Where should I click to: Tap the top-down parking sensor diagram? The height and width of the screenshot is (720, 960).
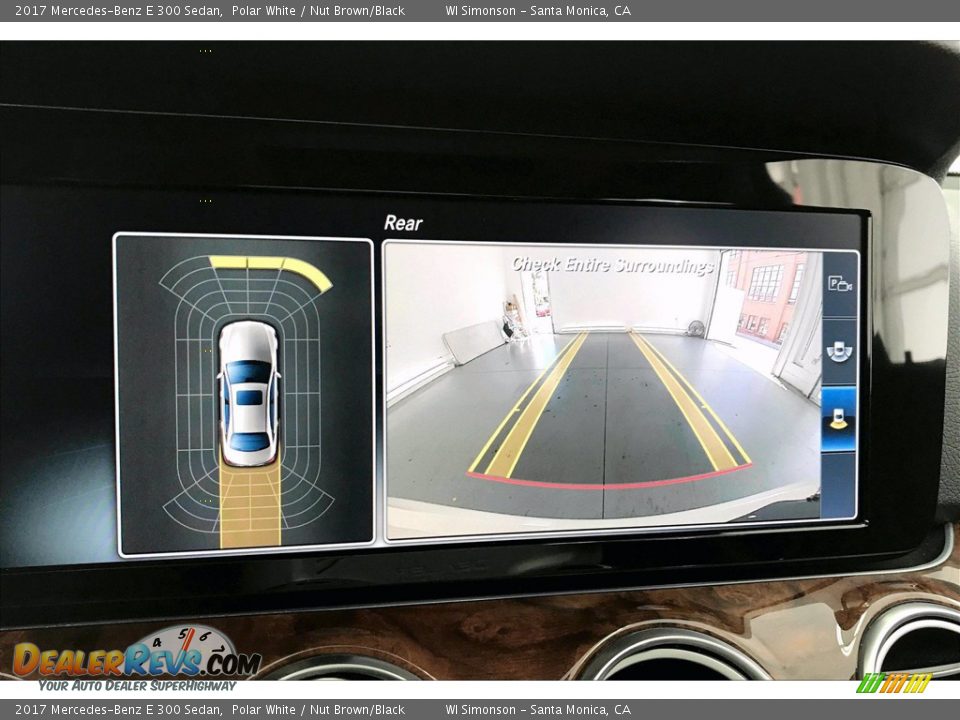244,394
